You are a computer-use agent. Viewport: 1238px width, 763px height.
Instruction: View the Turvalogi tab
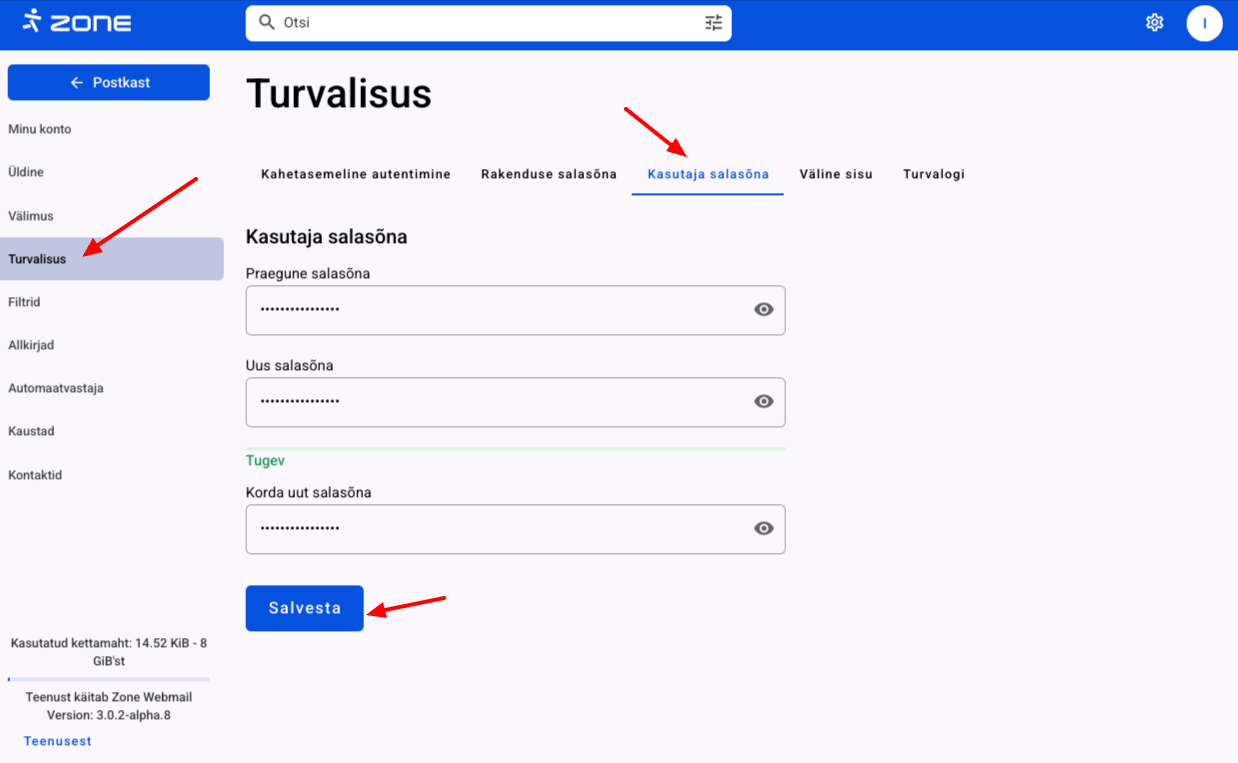point(933,174)
